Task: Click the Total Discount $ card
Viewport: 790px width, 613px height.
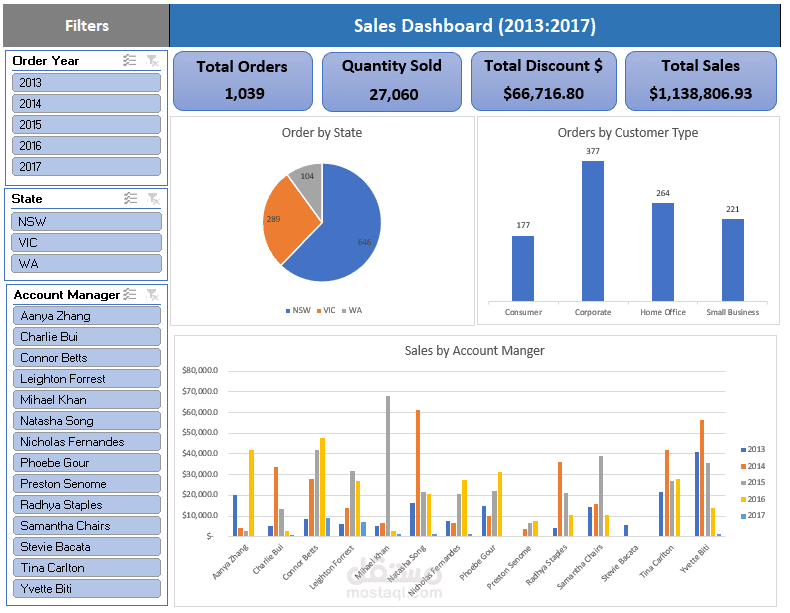Action: pos(544,81)
